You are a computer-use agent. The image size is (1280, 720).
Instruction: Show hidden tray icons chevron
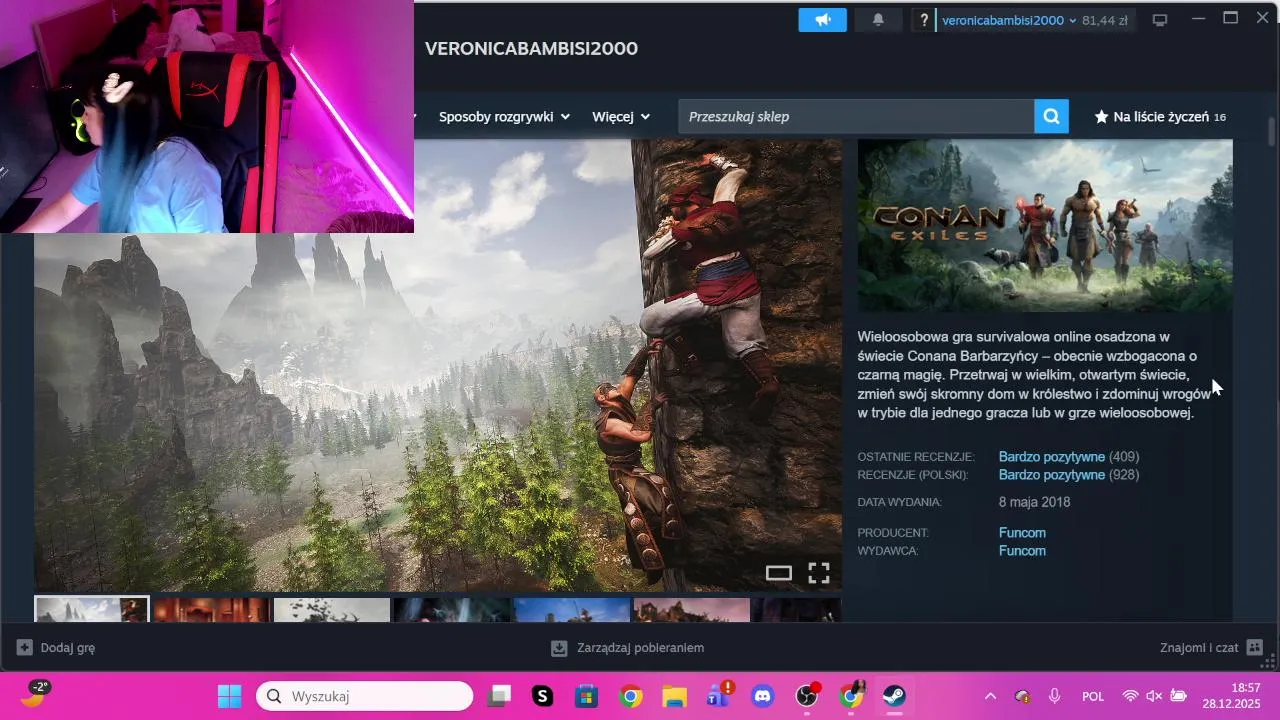pyautogui.click(x=990, y=696)
